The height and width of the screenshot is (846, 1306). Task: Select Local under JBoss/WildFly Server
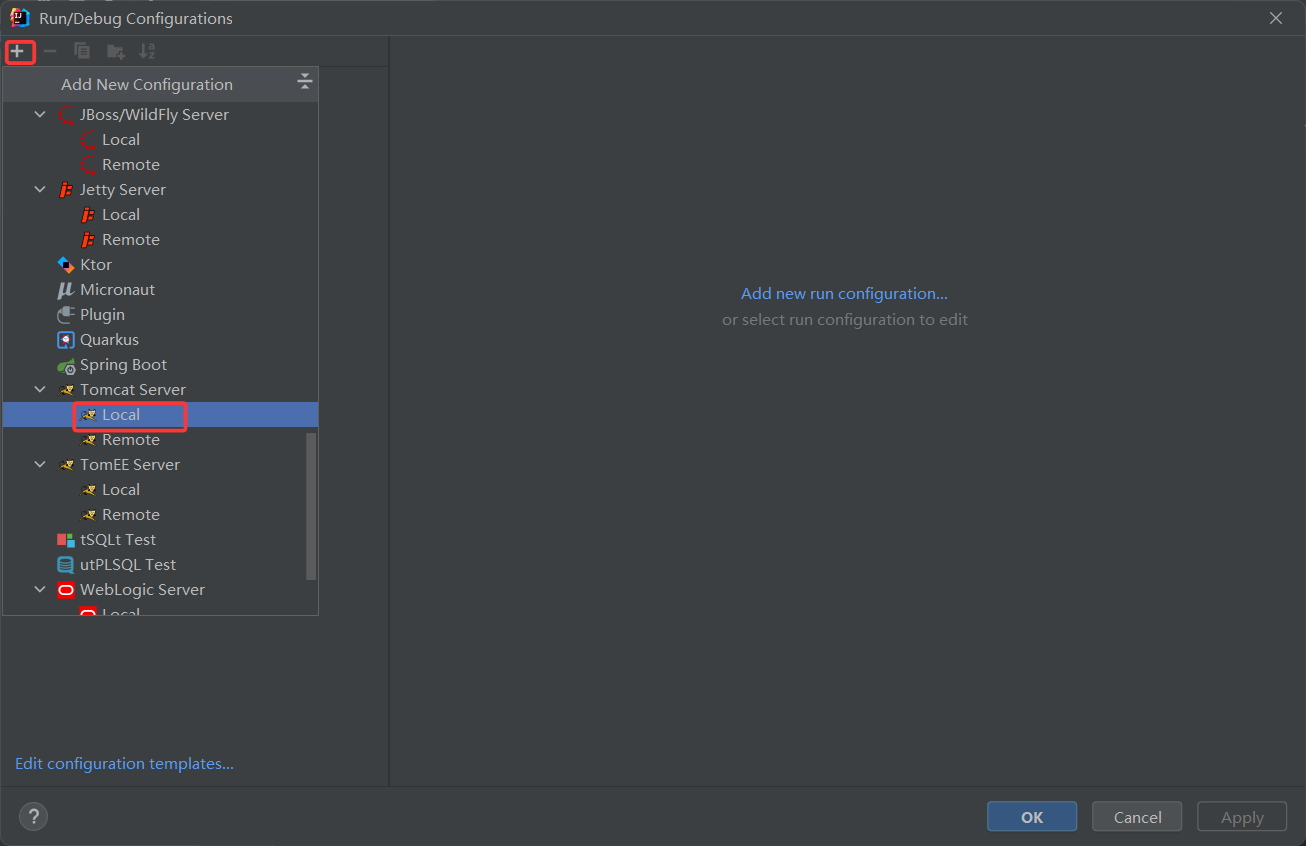coord(160,140)
